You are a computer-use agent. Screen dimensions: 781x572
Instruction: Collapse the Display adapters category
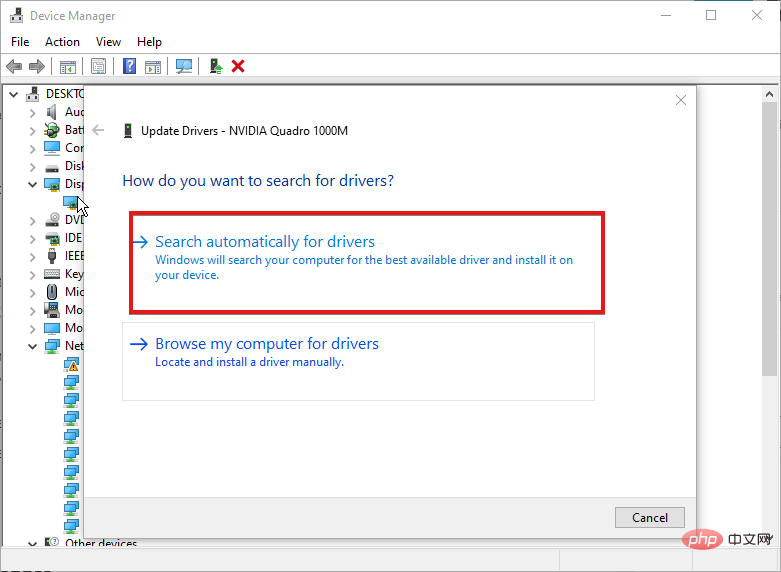[32, 185]
